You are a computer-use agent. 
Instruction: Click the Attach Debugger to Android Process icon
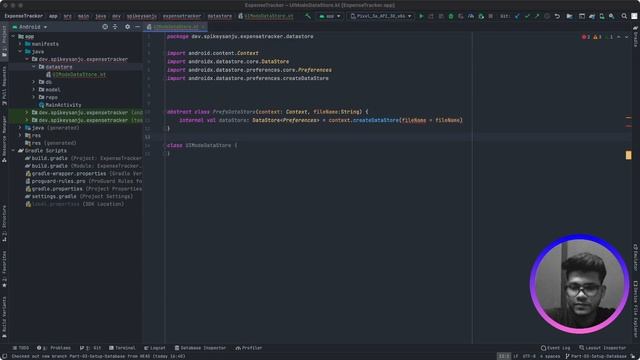click(481, 16)
